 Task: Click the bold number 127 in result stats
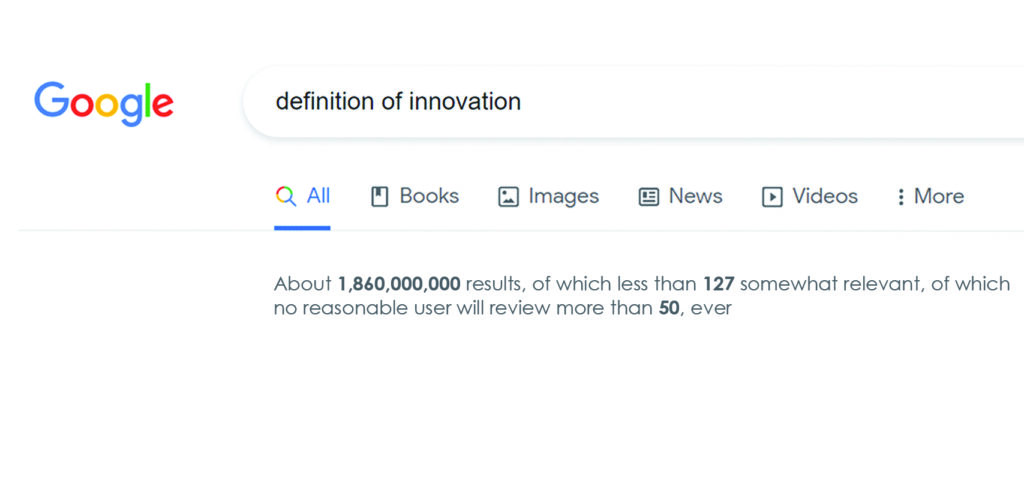[719, 284]
